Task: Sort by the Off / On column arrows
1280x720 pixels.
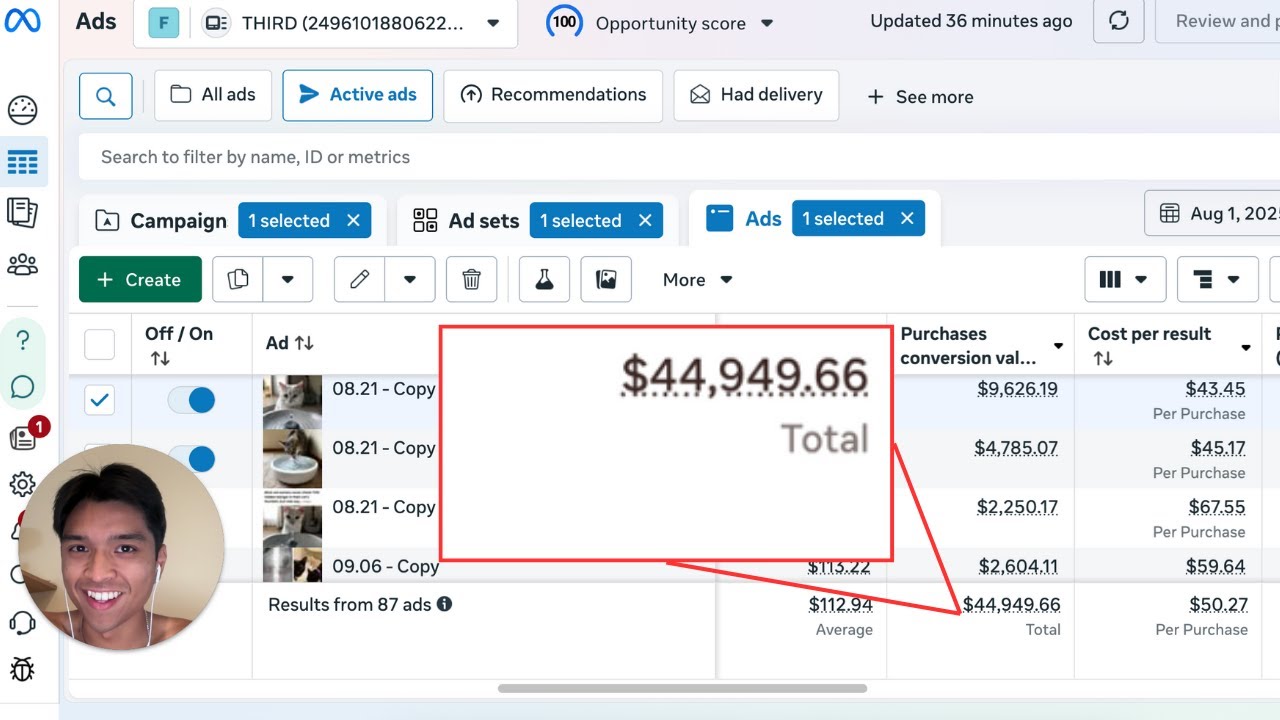Action: pos(160,358)
